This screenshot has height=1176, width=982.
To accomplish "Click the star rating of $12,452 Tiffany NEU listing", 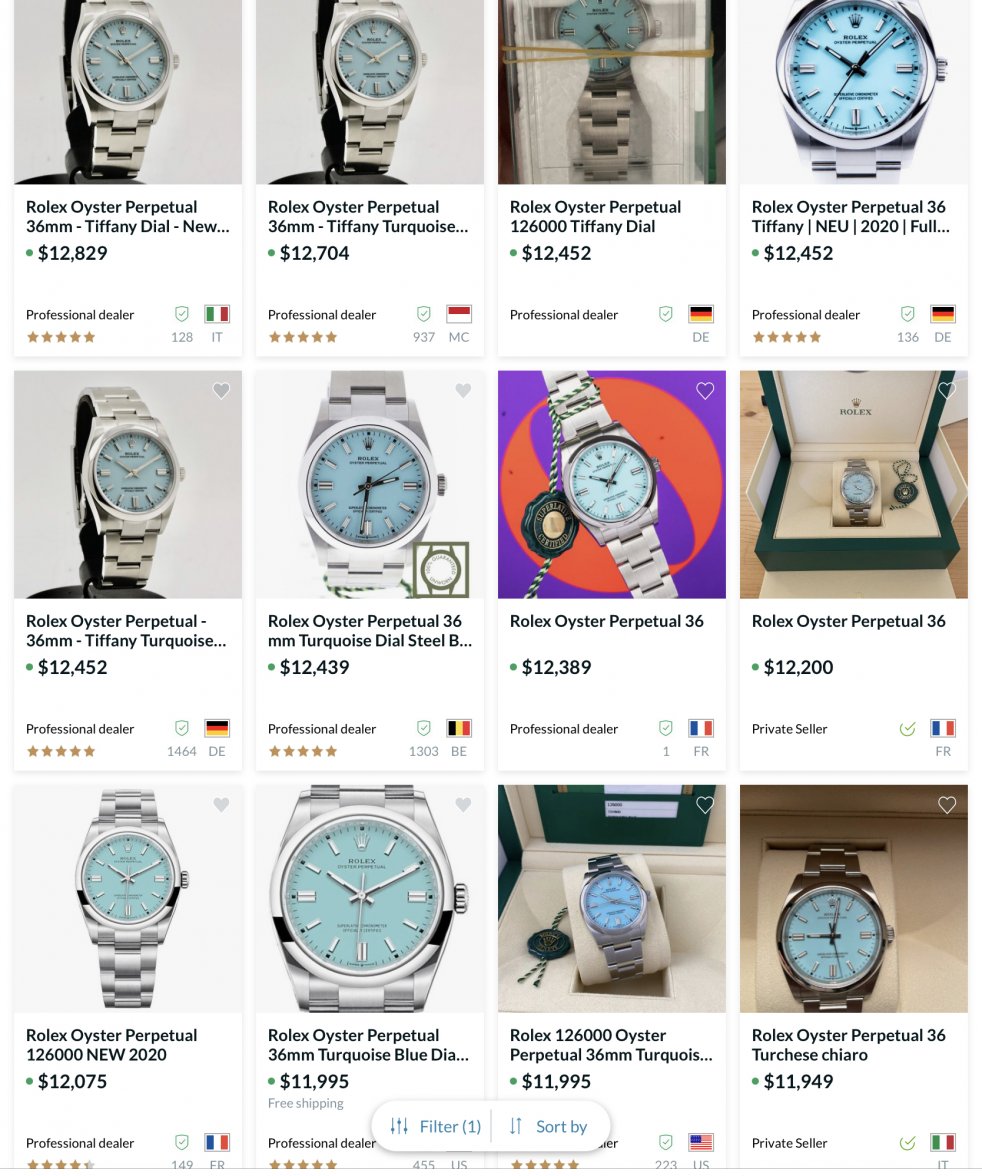I will pos(786,338).
